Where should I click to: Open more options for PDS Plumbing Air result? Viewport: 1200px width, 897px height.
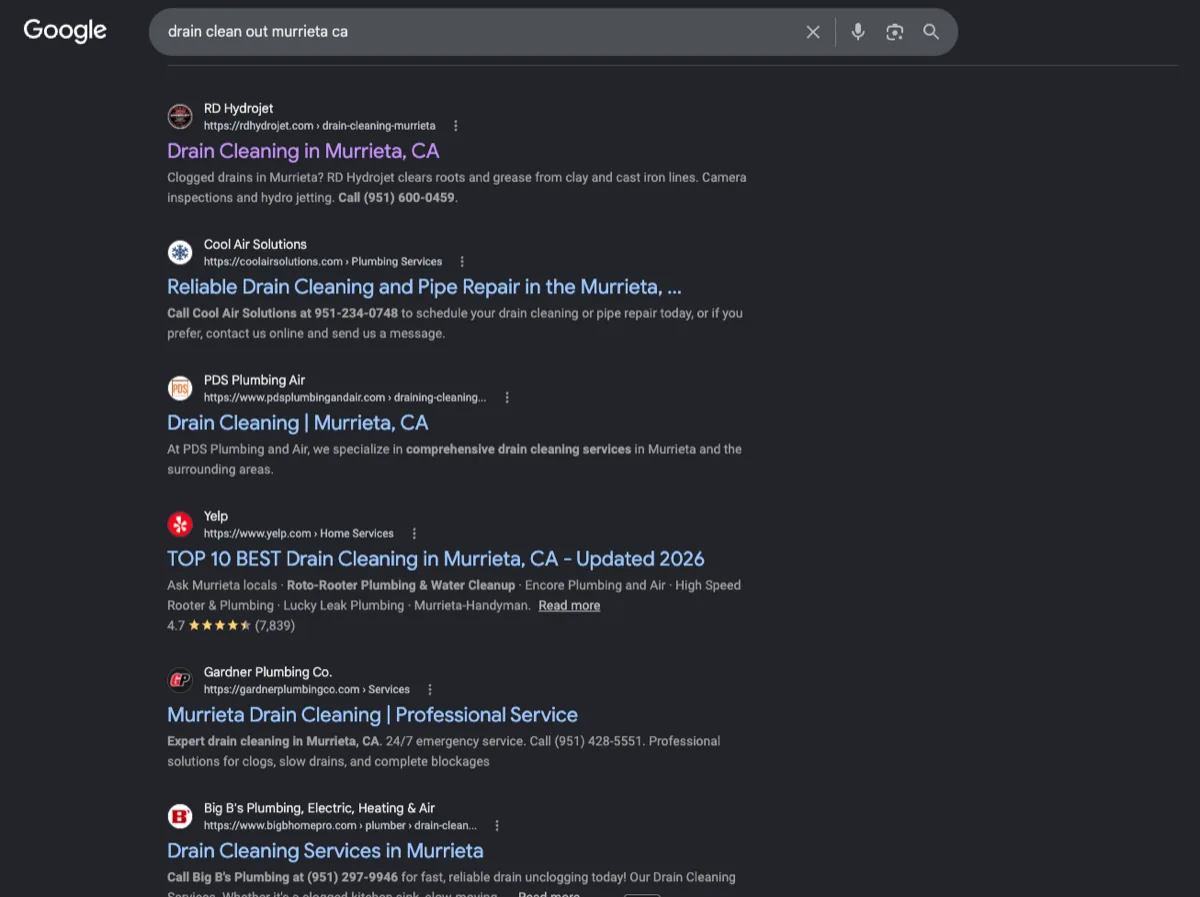pos(507,398)
